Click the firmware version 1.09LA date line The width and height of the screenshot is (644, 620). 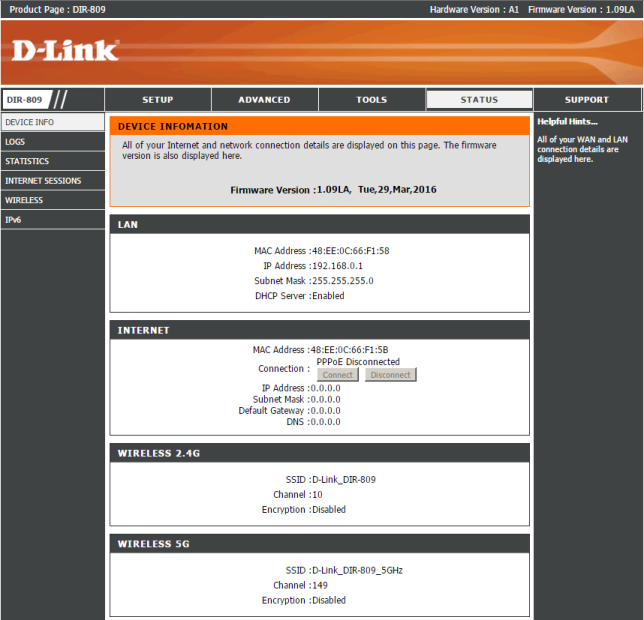point(333,190)
